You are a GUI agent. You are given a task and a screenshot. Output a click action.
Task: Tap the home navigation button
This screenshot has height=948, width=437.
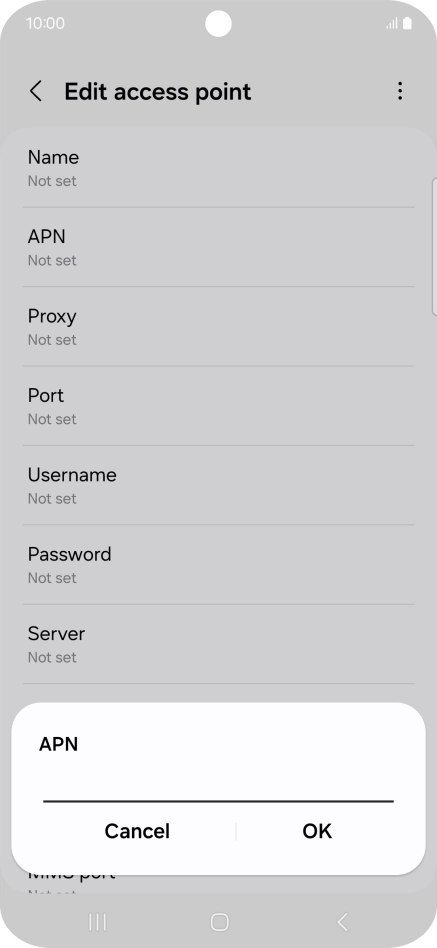[x=219, y=922]
